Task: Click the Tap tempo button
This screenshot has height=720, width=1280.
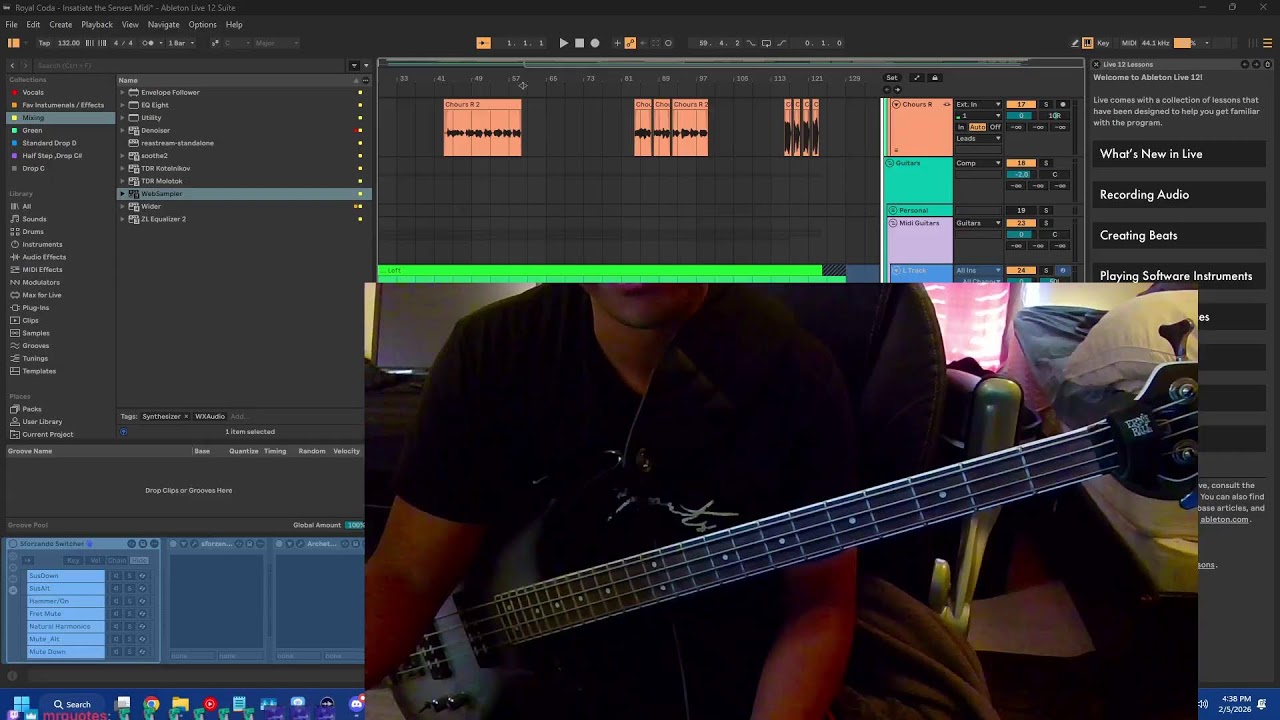Action: (x=44, y=43)
